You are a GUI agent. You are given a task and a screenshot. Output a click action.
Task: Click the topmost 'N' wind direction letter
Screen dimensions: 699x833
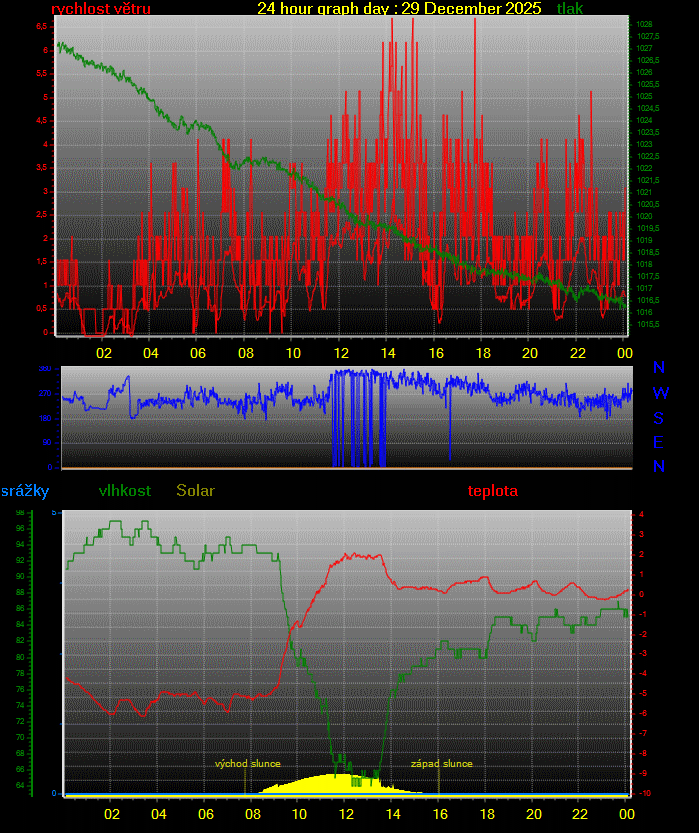click(x=659, y=369)
